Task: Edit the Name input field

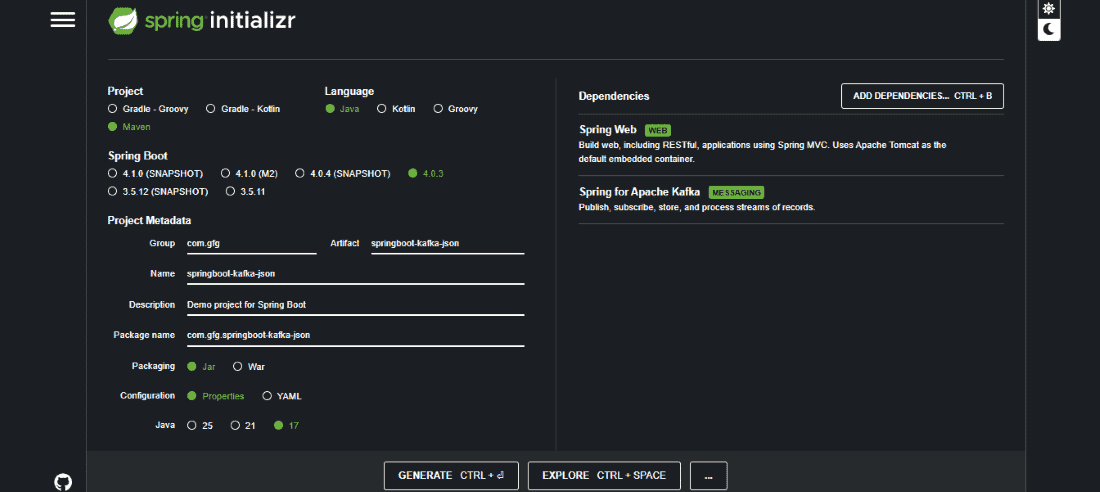Action: 356,274
